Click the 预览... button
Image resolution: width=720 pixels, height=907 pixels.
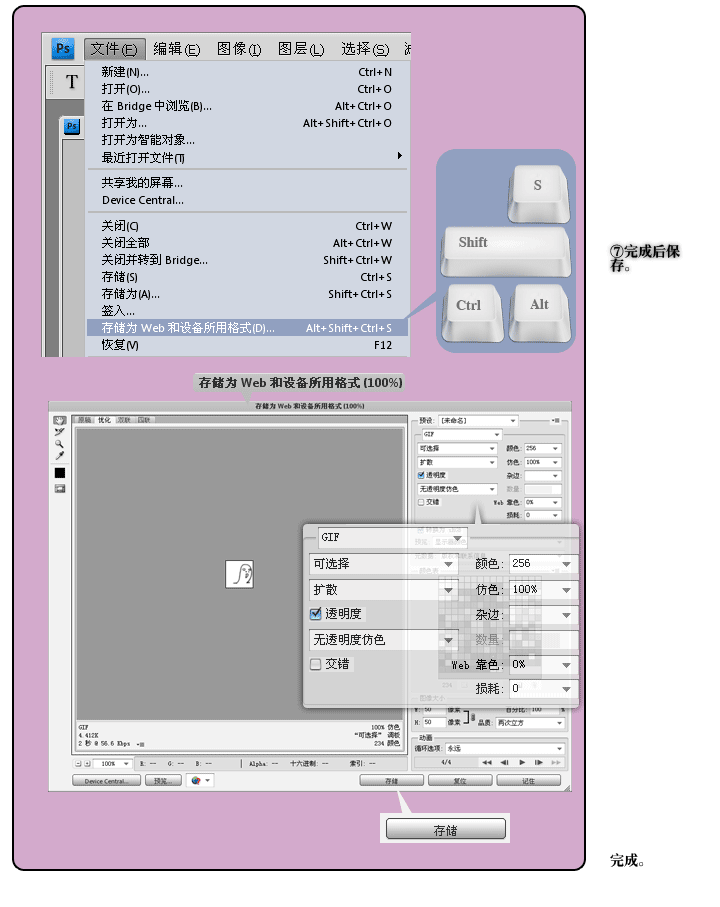tap(163, 781)
